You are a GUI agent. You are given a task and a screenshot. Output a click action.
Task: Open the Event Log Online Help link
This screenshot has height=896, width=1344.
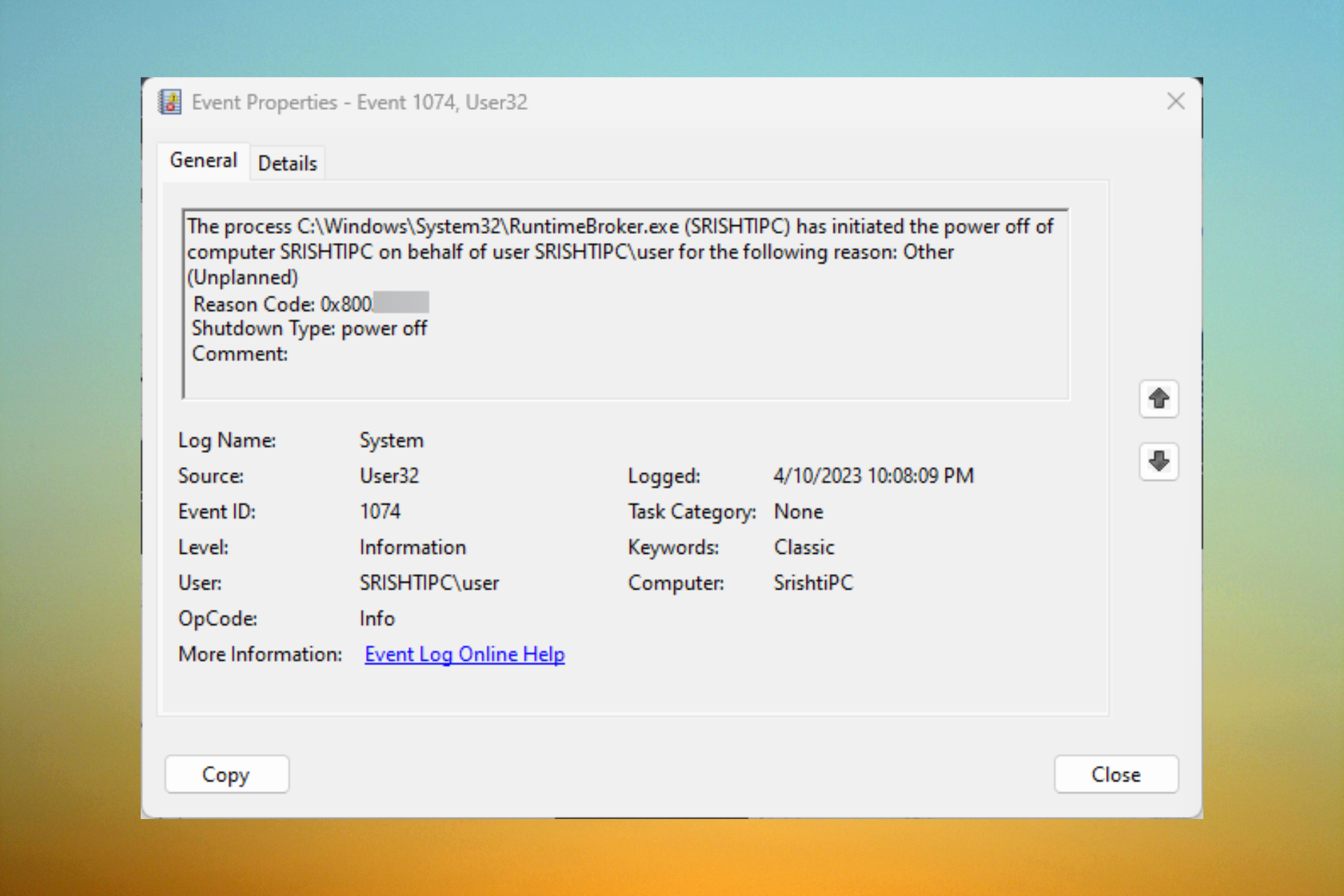click(x=464, y=654)
